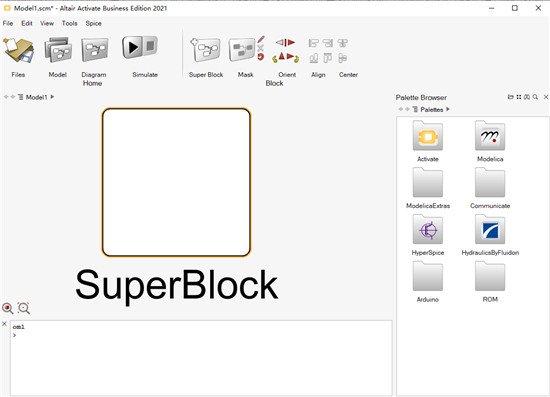Open the View menu

pyautogui.click(x=47, y=23)
